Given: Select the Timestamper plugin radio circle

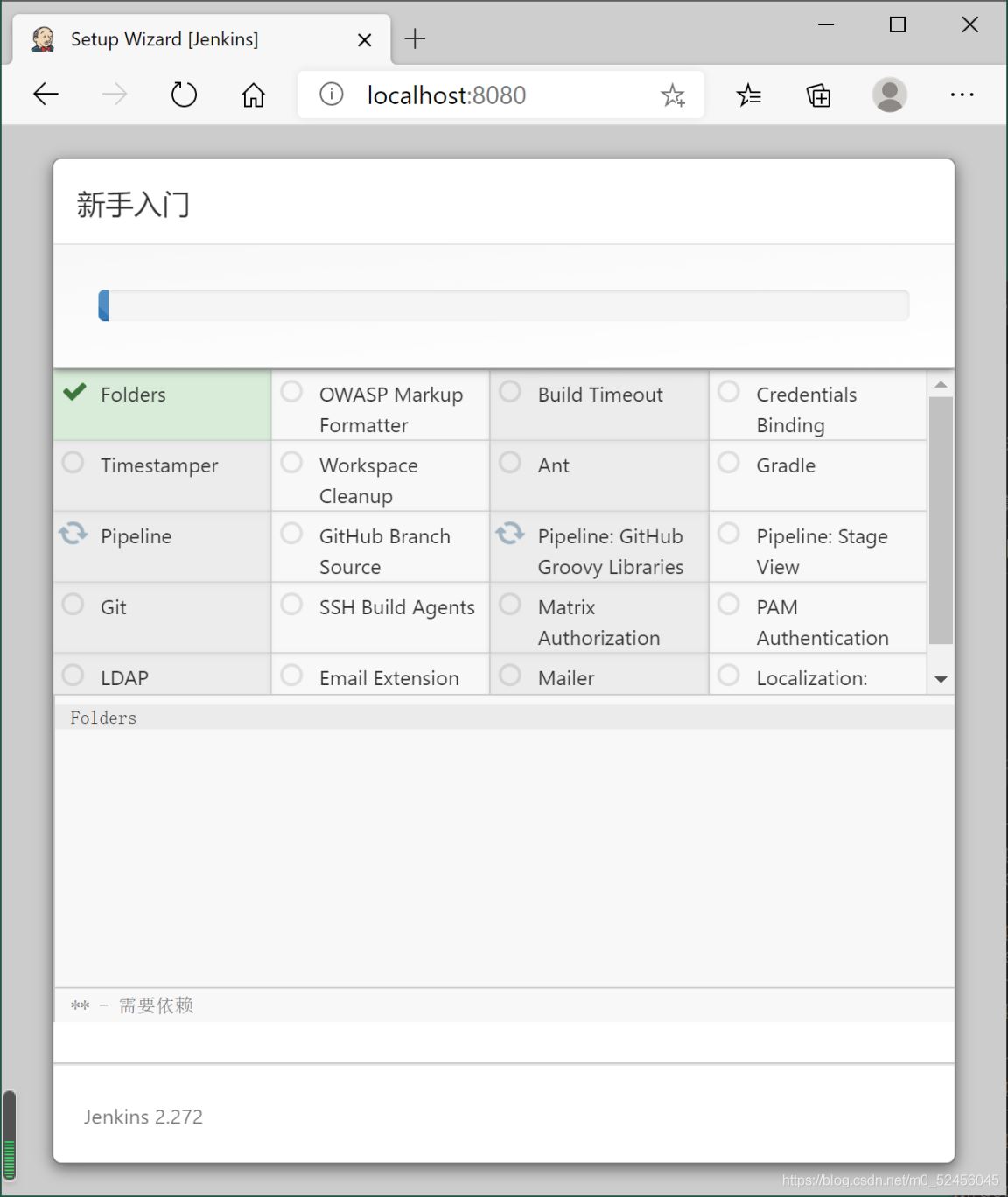Looking at the screenshot, I should [x=73, y=462].
